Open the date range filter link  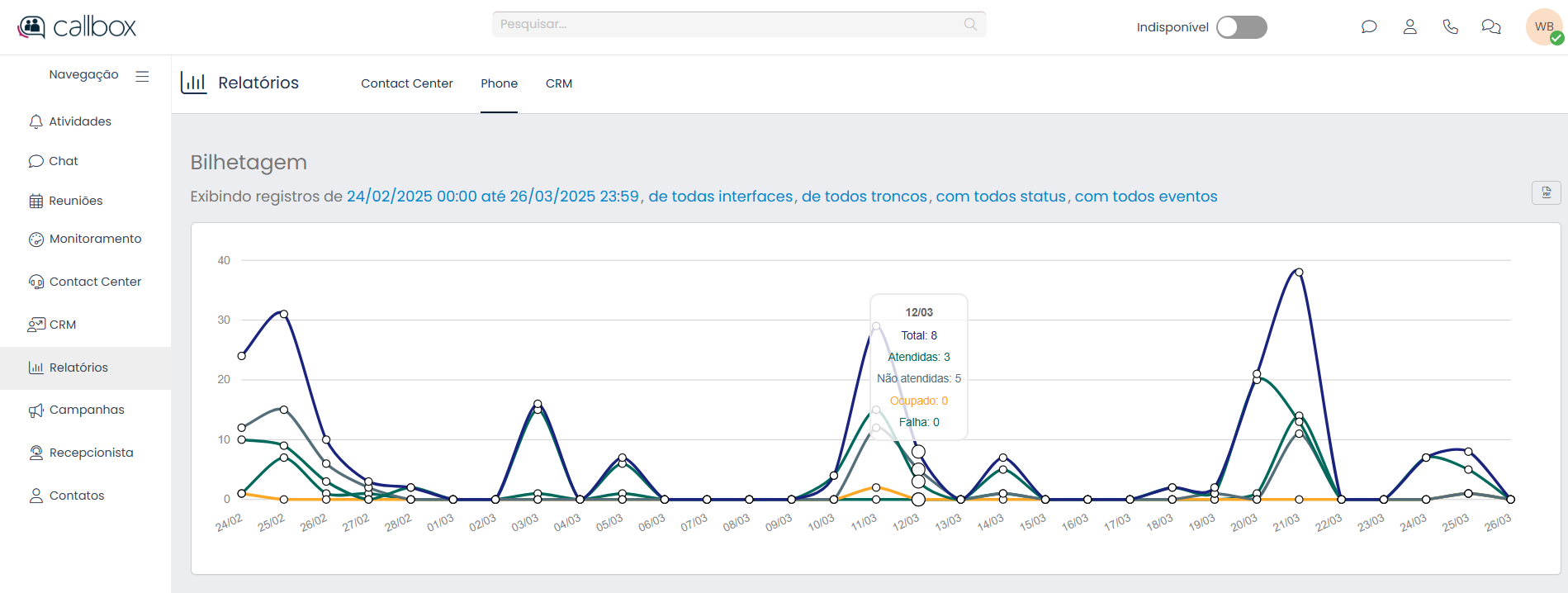492,197
